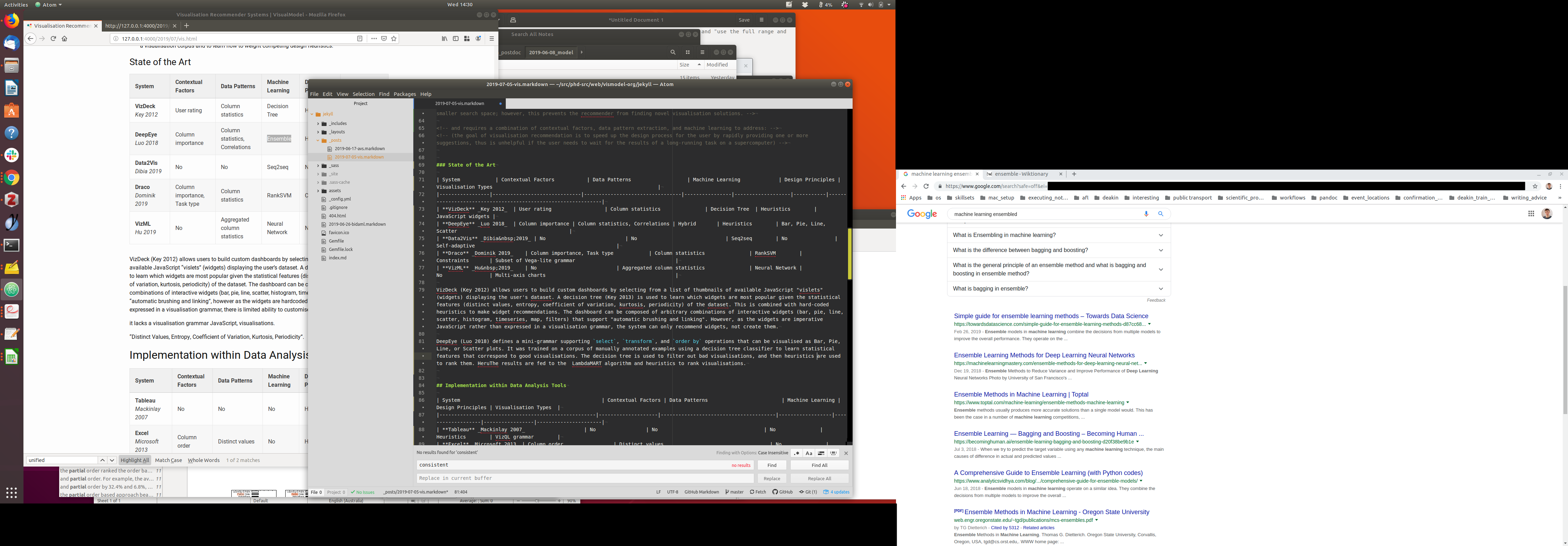Bookmark page with Firefox star icon
Viewport: 1568px width, 546px height.
pyautogui.click(x=394, y=38)
